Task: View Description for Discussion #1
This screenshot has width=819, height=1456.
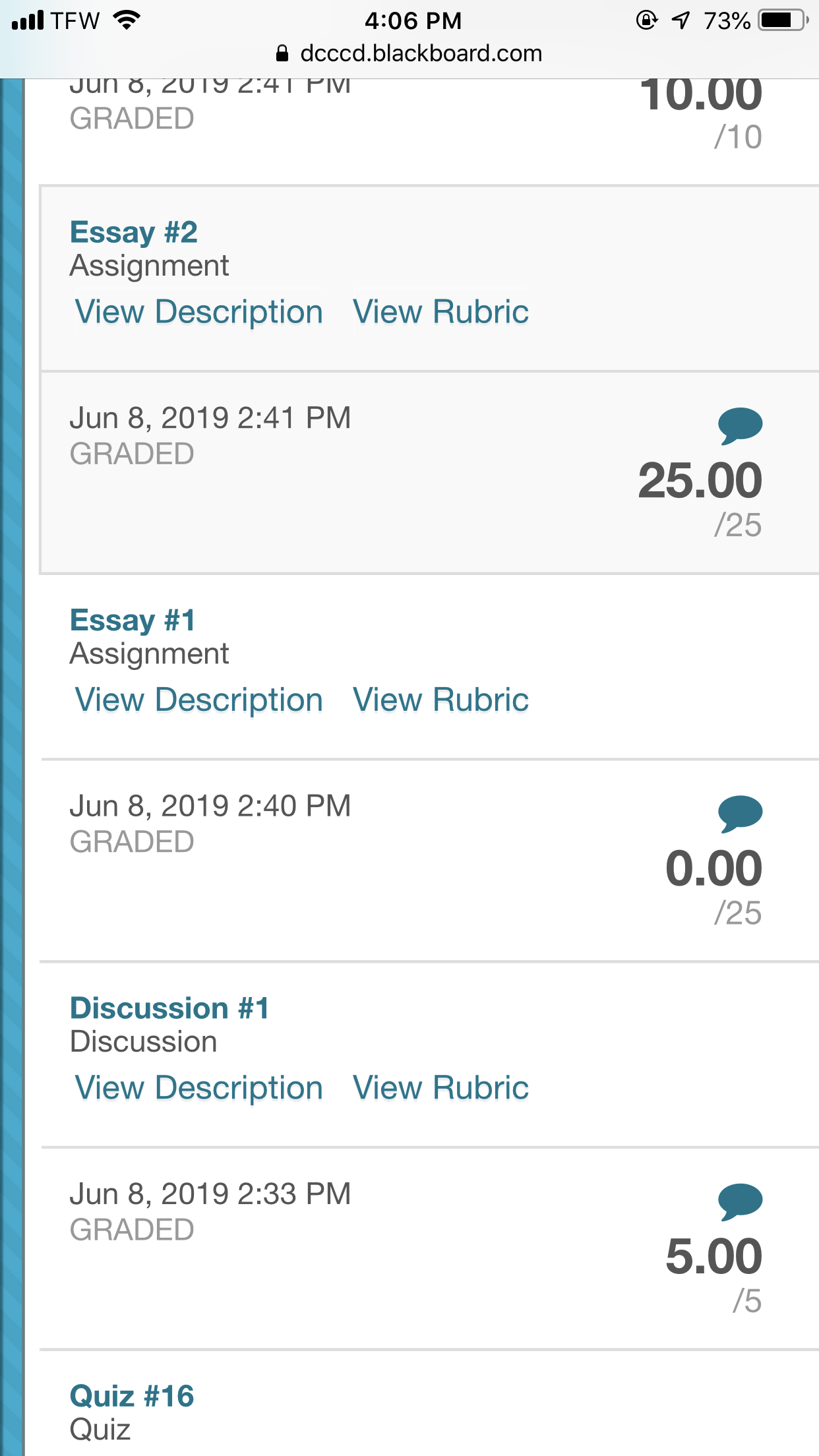Action: 198,1088
